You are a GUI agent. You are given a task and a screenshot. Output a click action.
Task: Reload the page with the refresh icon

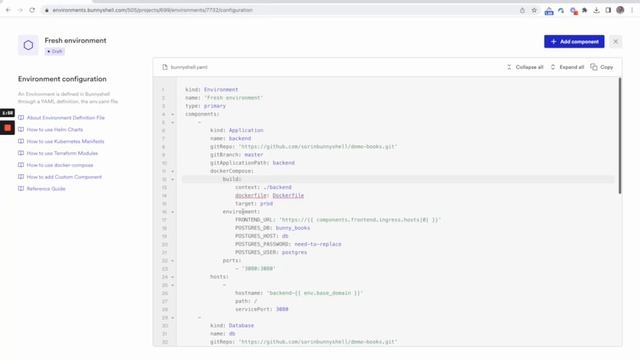(32, 10)
